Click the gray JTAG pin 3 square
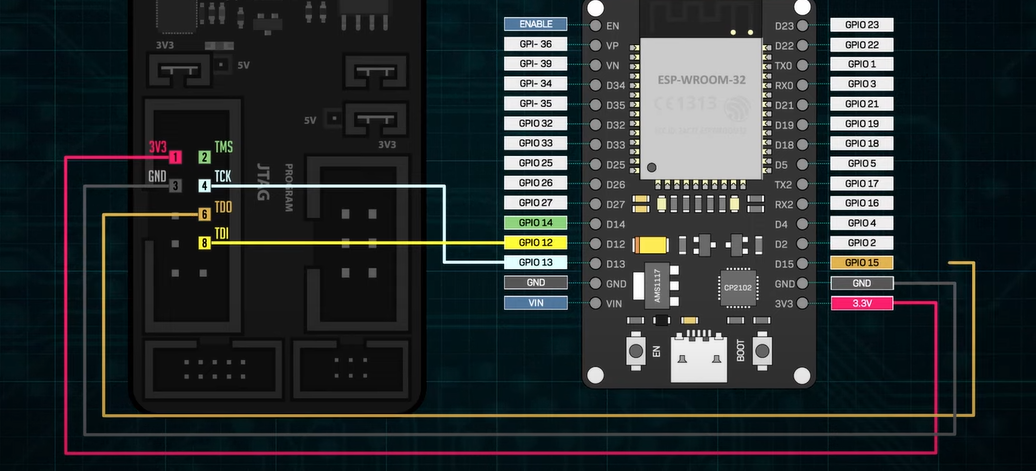This screenshot has width=1036, height=471. coord(175,186)
